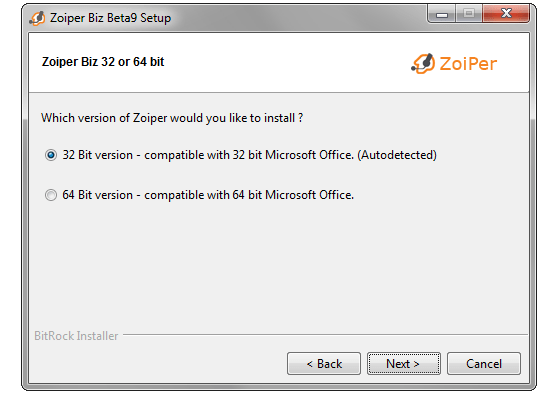Click the greyed-out maximize button
The height and width of the screenshot is (414, 554).
[x=469, y=14]
